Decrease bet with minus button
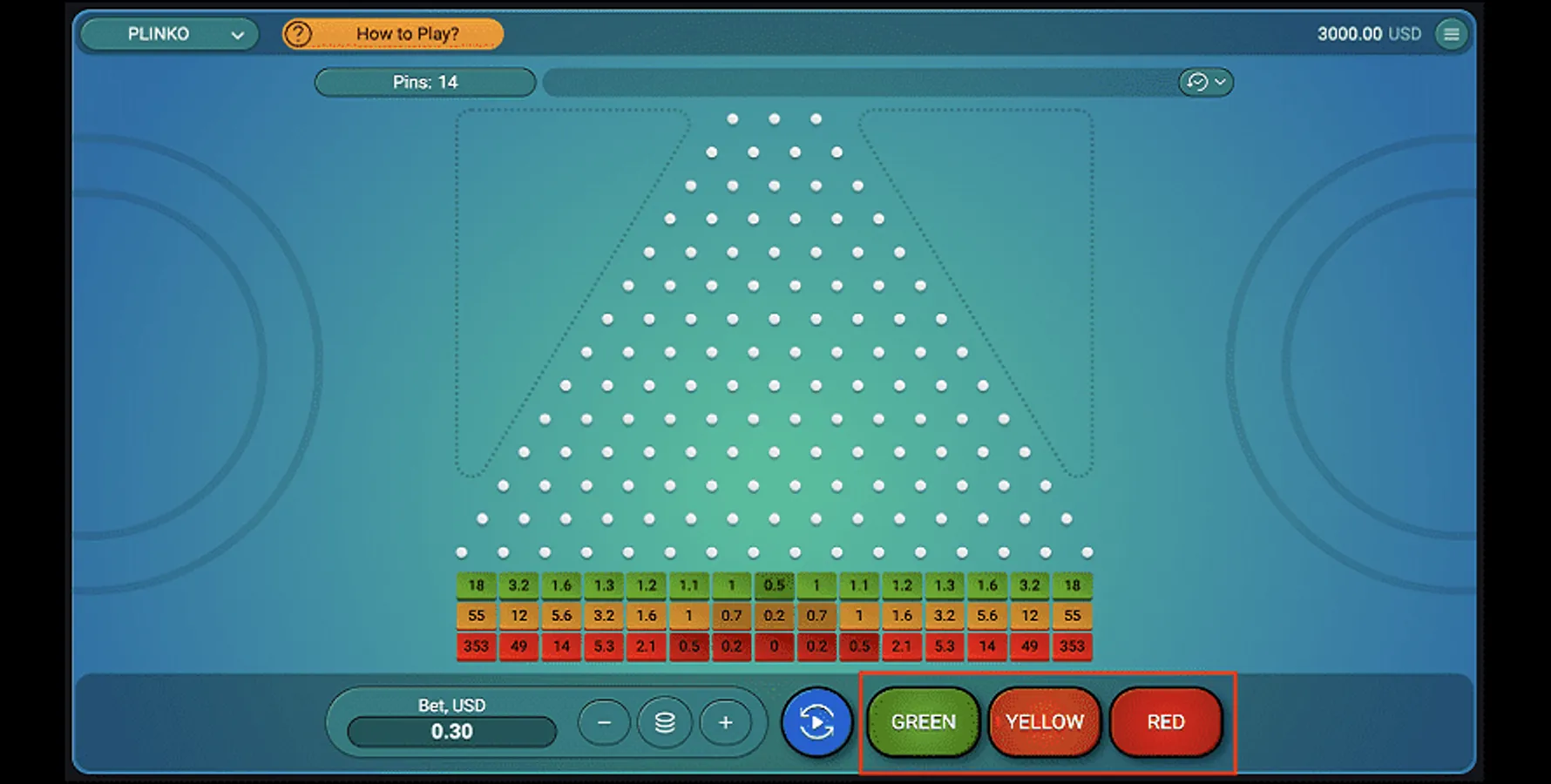The image size is (1551, 784). click(604, 722)
